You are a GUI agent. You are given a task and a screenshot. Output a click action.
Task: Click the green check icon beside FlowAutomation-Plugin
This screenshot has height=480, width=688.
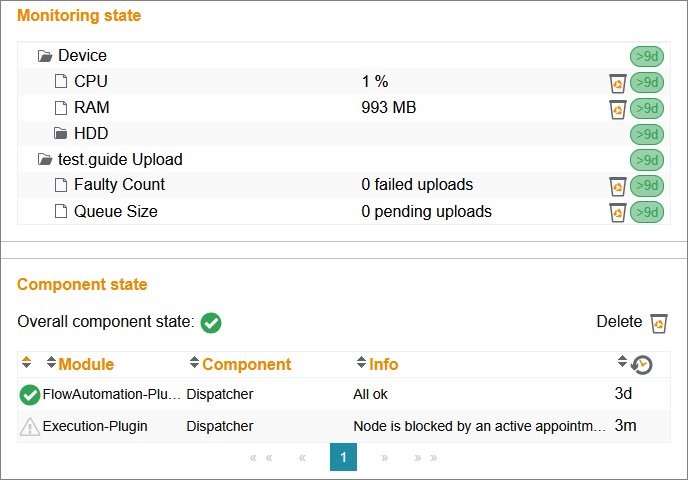[29, 394]
